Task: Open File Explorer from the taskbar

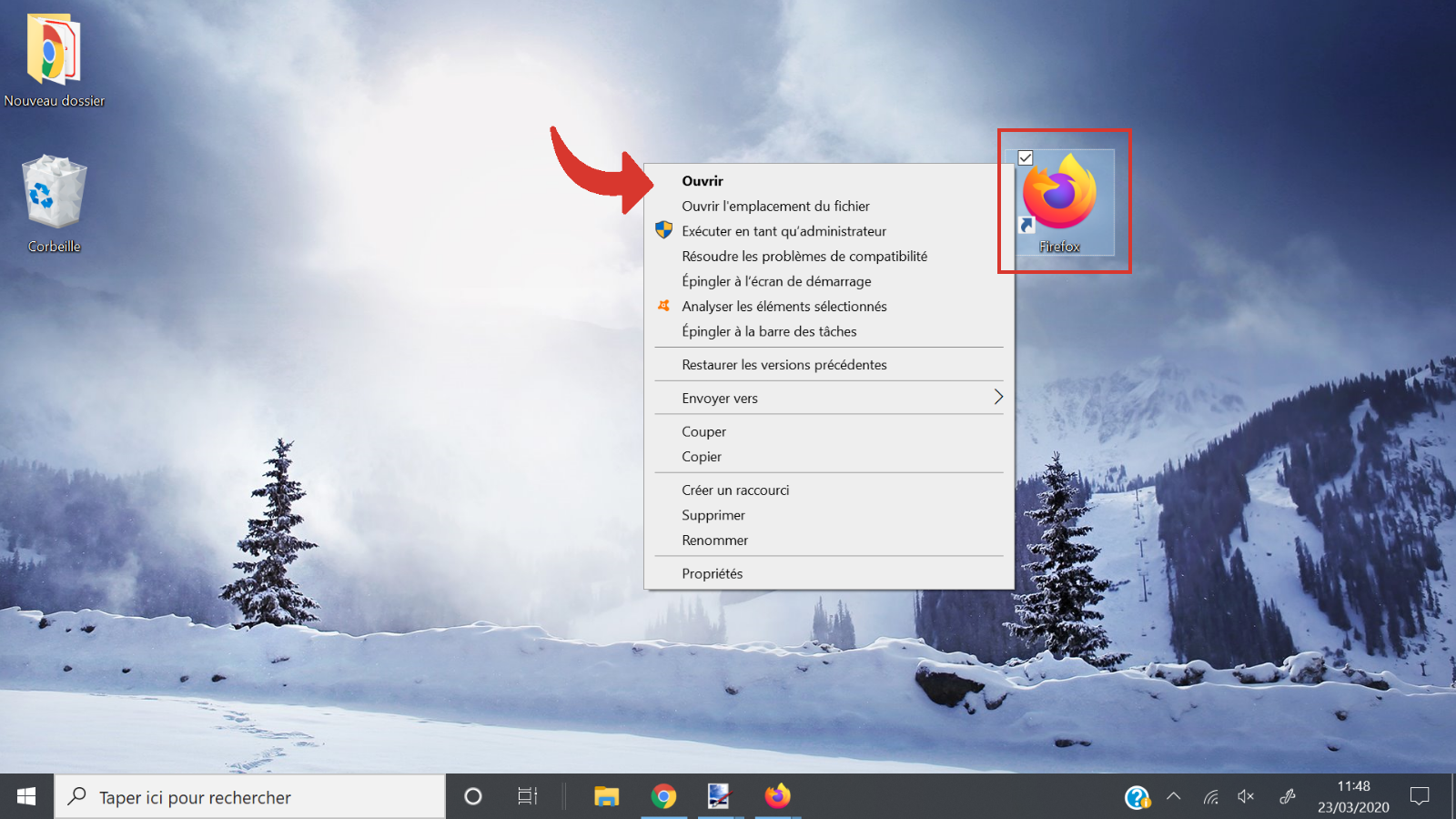Action: point(606,796)
